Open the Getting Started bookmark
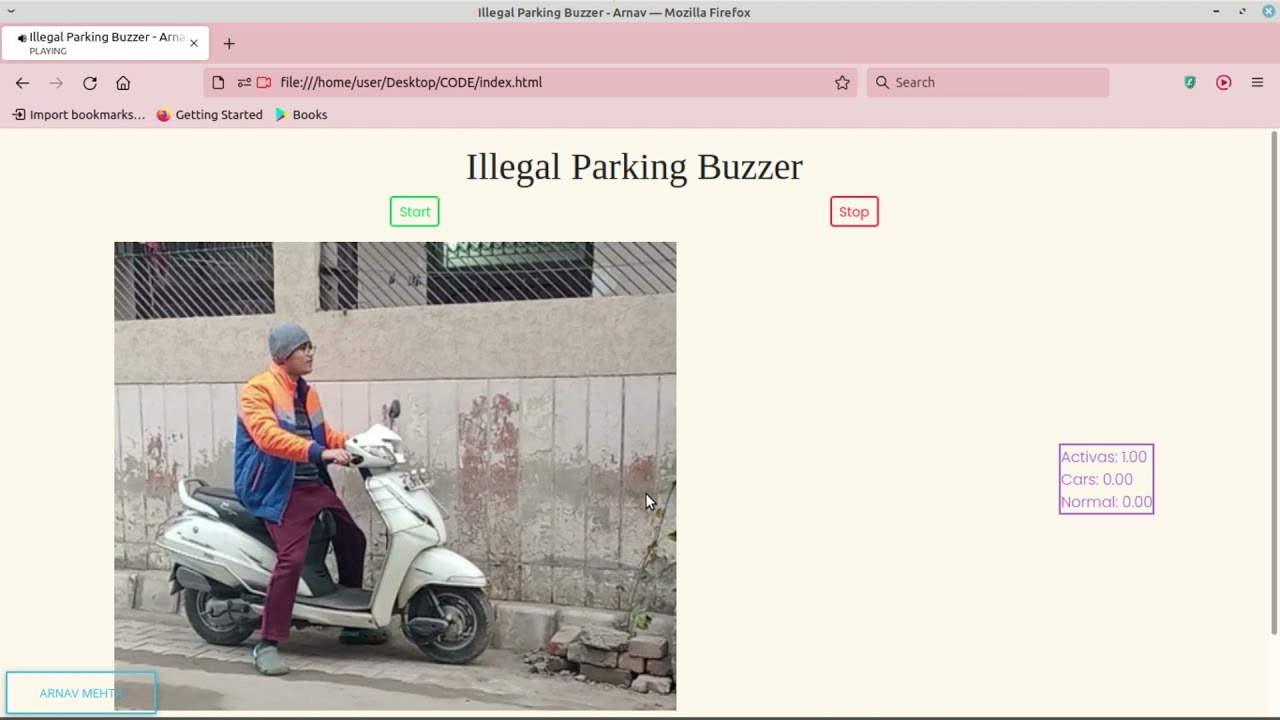 [x=210, y=115]
